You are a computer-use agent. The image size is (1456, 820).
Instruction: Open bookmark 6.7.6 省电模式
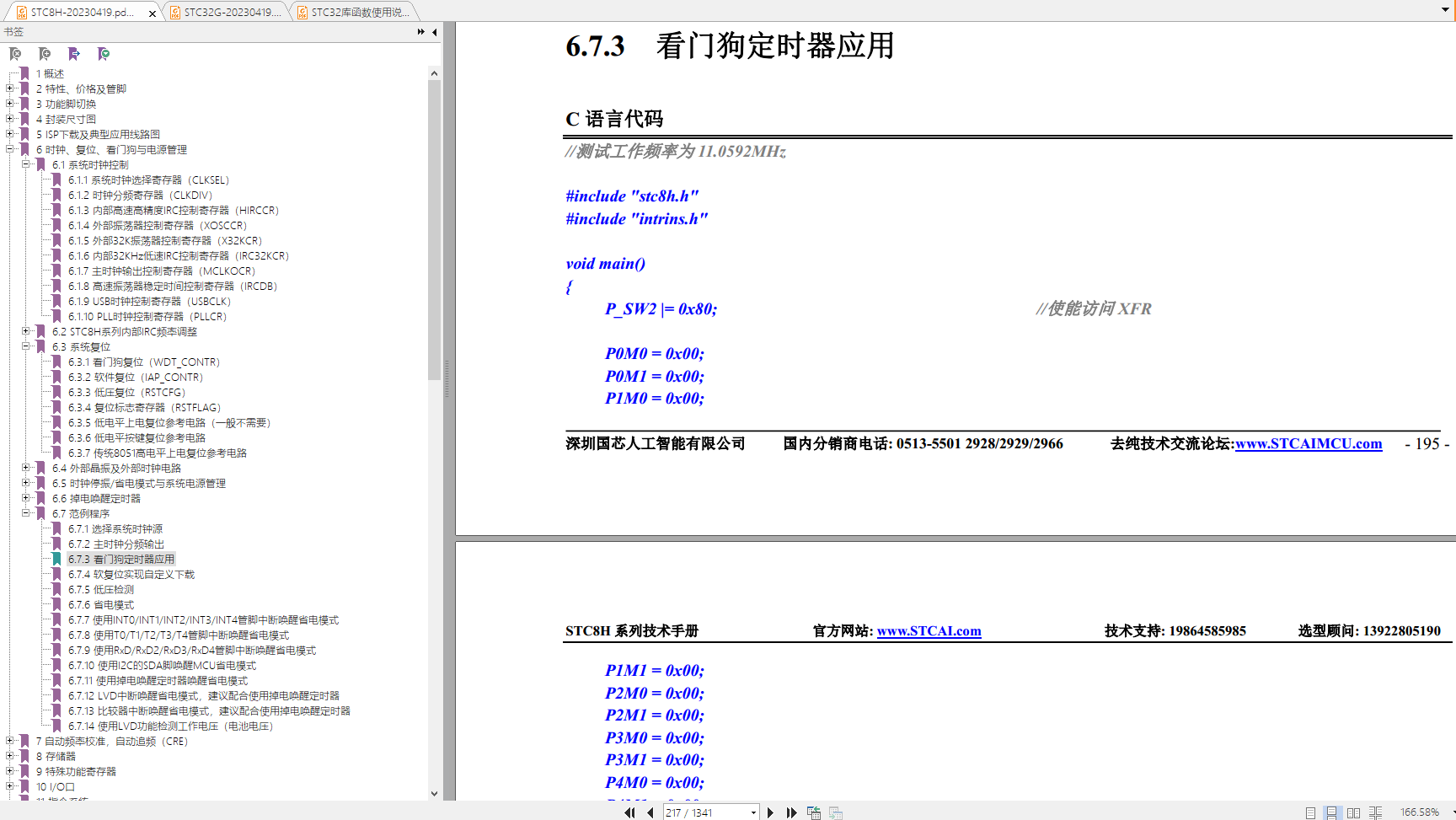tap(101, 604)
